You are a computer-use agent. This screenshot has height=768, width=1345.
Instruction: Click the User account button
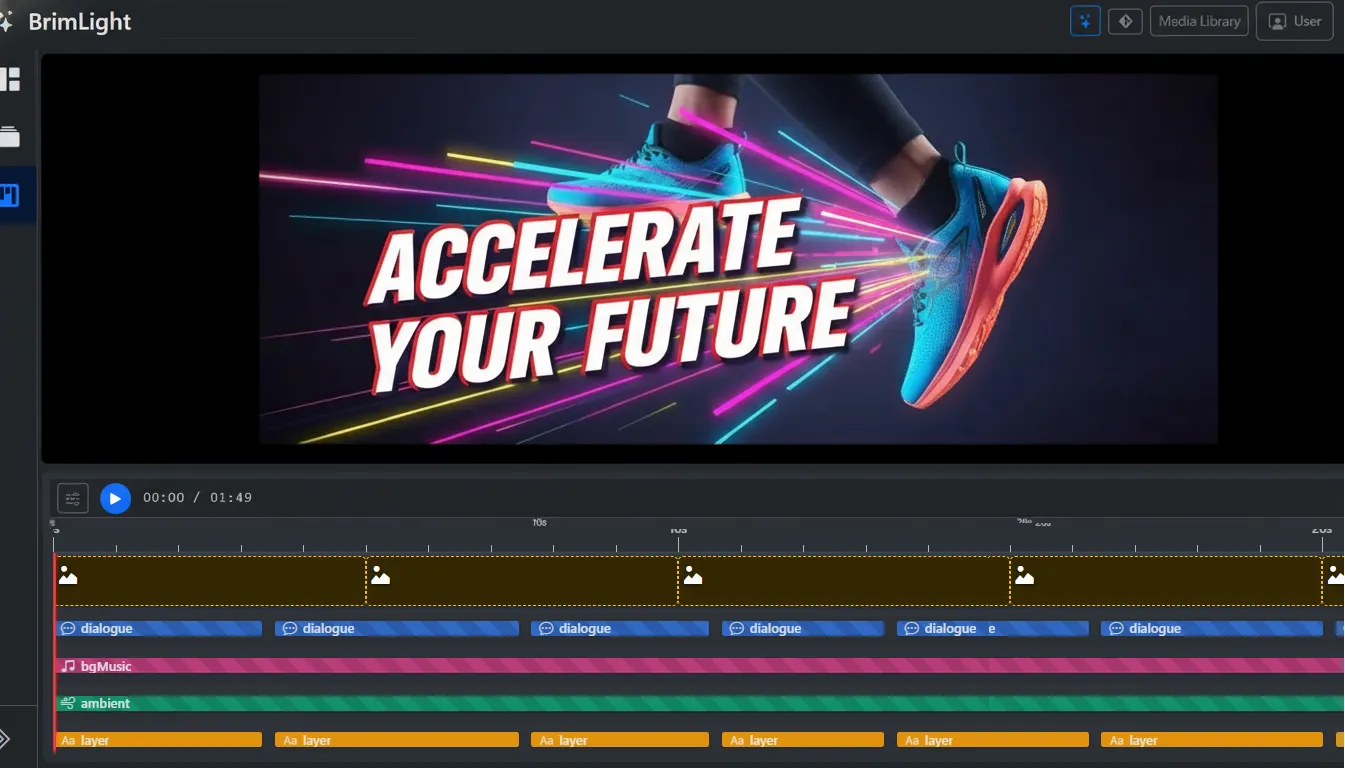coord(1294,20)
